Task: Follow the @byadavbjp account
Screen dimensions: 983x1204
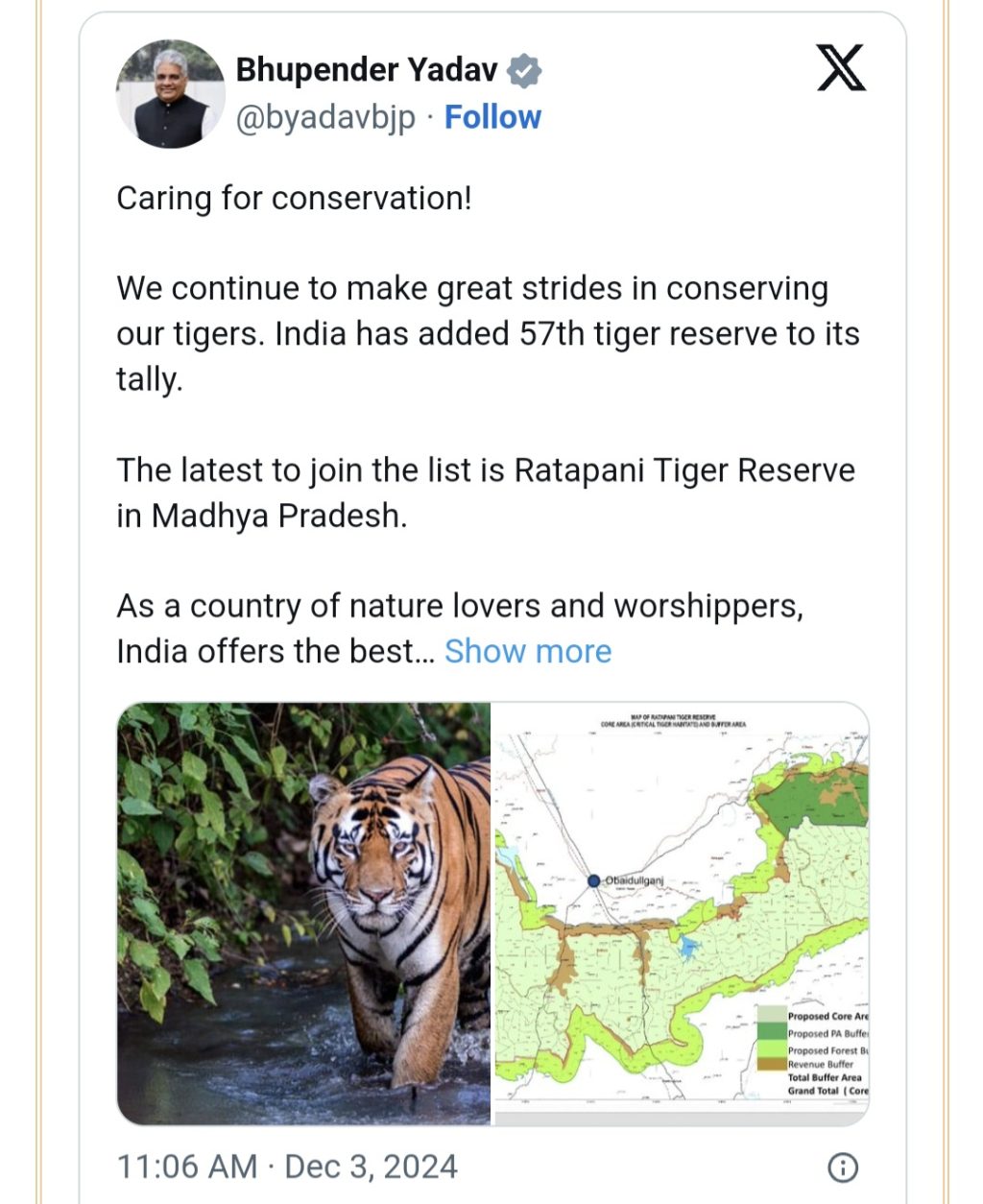Action: (x=492, y=117)
